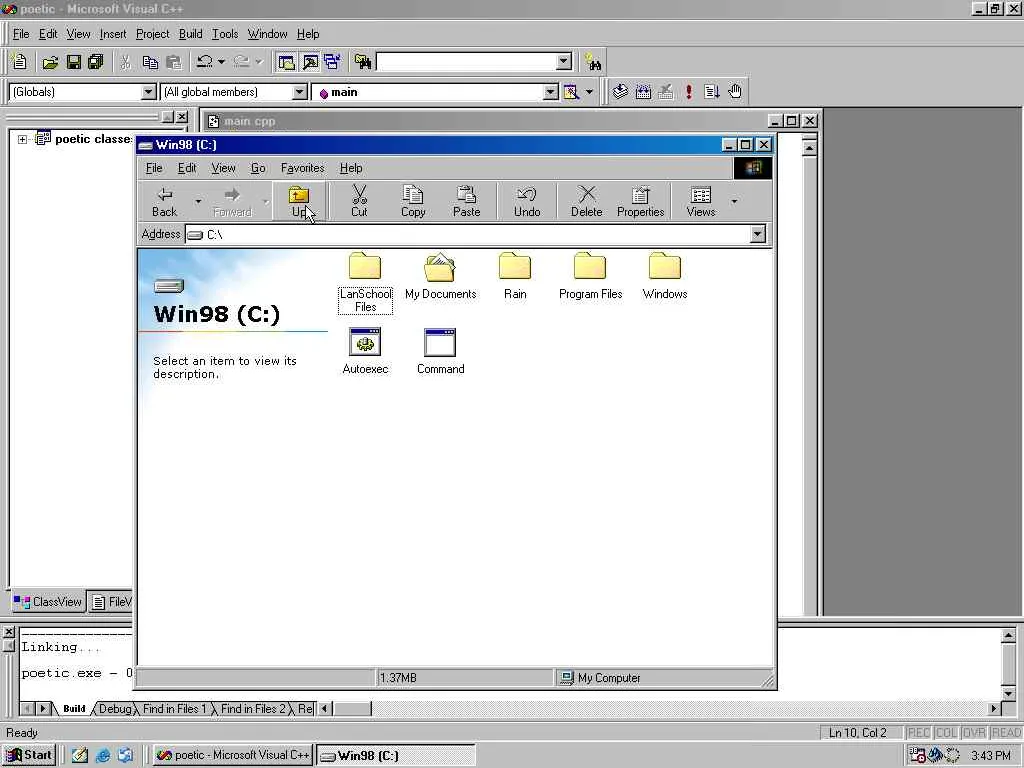Click the hand breakpoint icon
The height and width of the screenshot is (768, 1024).
pos(735,92)
